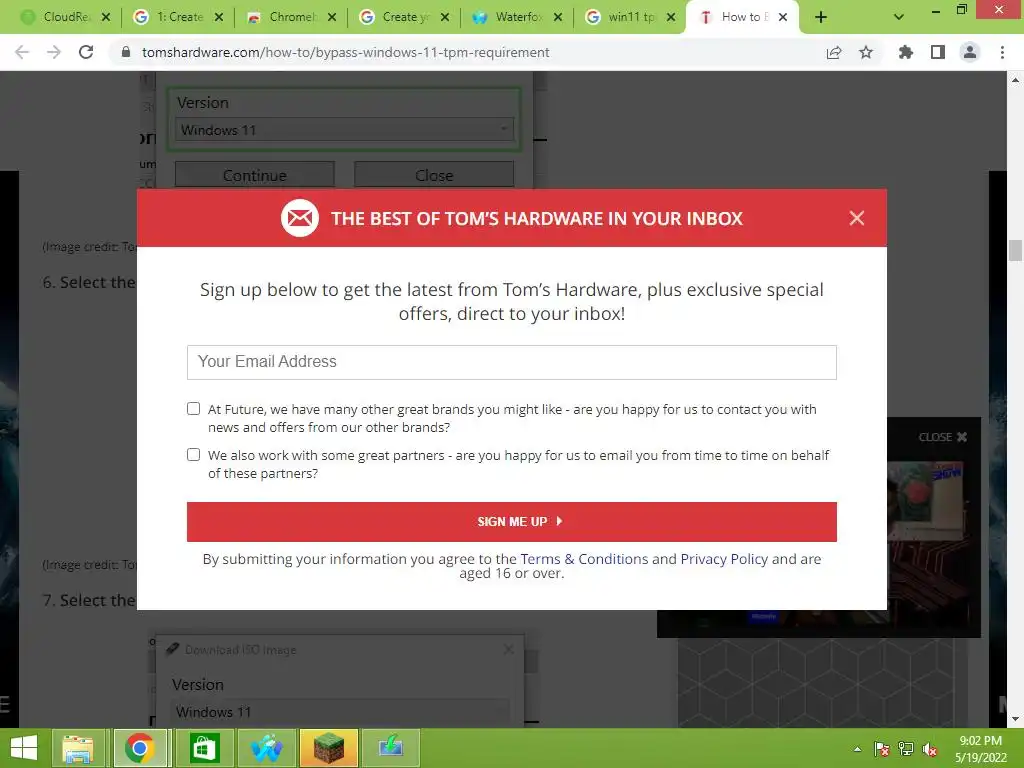The width and height of the screenshot is (1024, 768).
Task: View site info via padlock icon
Action: click(x=126, y=52)
